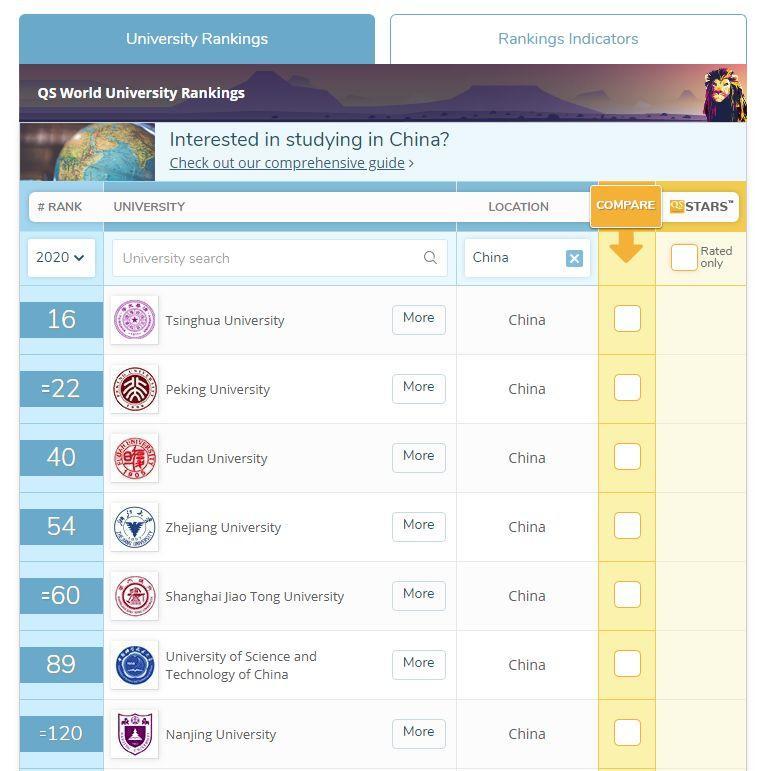770x771 pixels.
Task: Check compare box for Tsinghua University
Action: [x=627, y=319]
